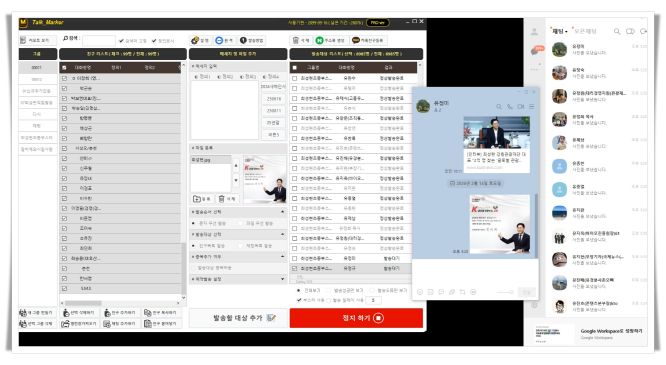Start a voice call from the chat window
This screenshot has width=666, height=365.
click(510, 107)
